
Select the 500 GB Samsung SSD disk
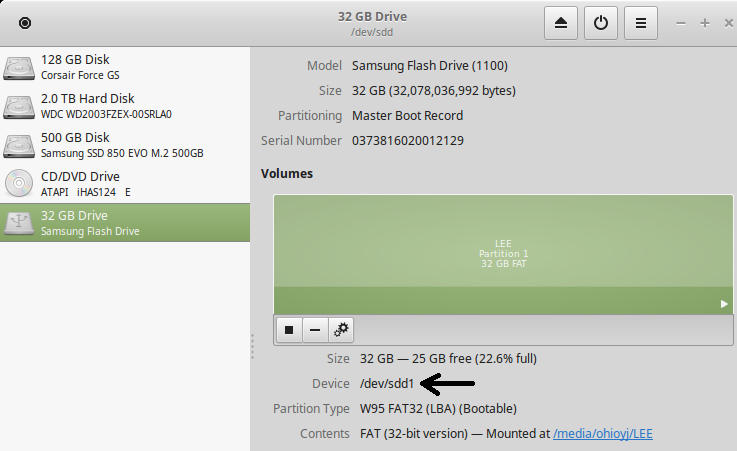tap(125, 145)
